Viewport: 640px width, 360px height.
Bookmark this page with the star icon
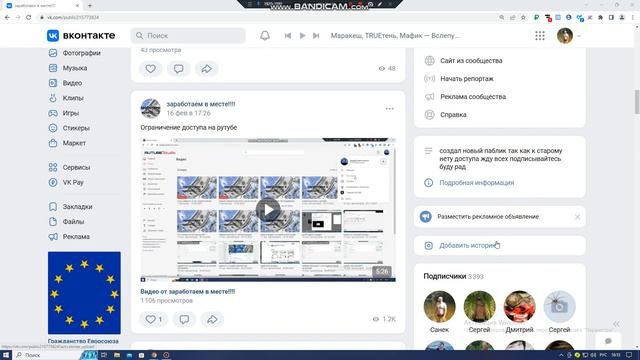click(523, 17)
